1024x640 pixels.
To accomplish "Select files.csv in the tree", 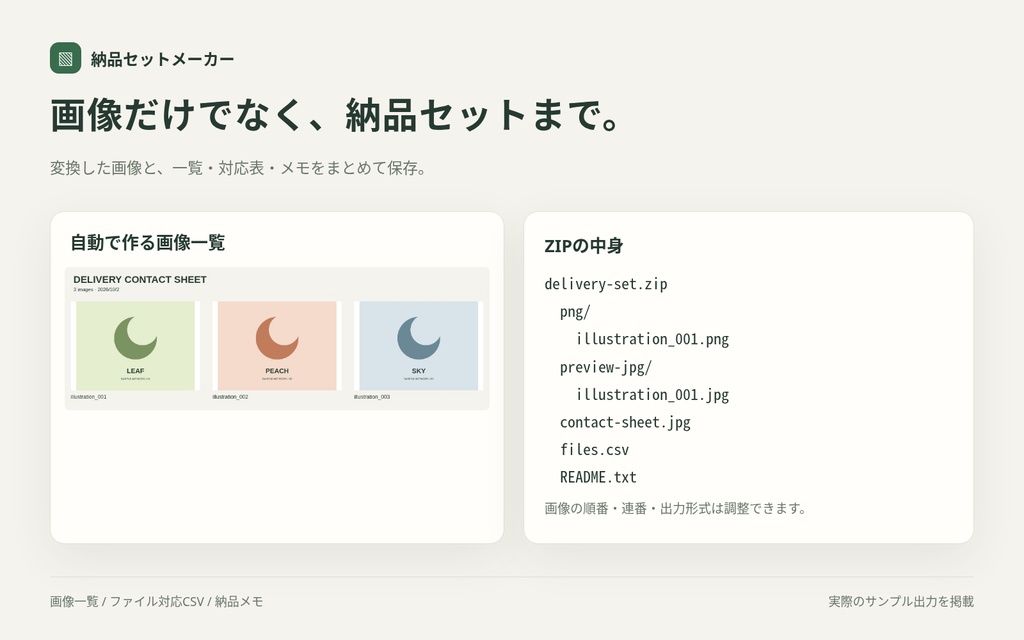I will (x=594, y=450).
